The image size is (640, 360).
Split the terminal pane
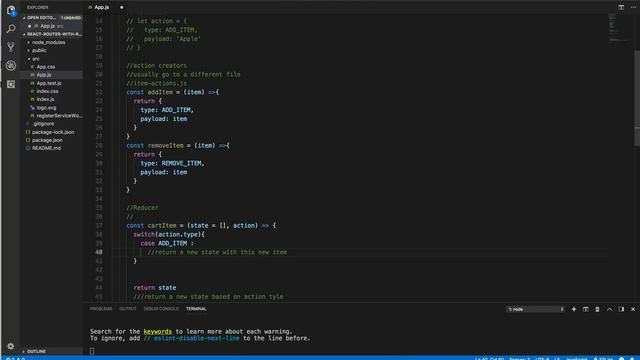[x=585, y=309]
